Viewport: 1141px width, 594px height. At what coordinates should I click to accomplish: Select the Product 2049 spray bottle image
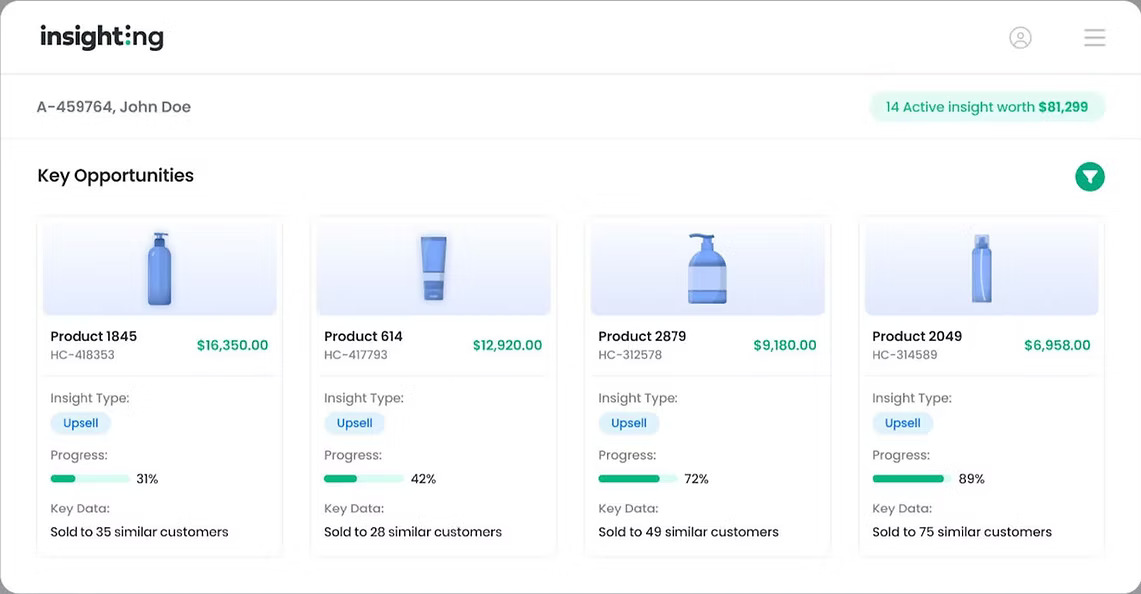[x=982, y=268]
